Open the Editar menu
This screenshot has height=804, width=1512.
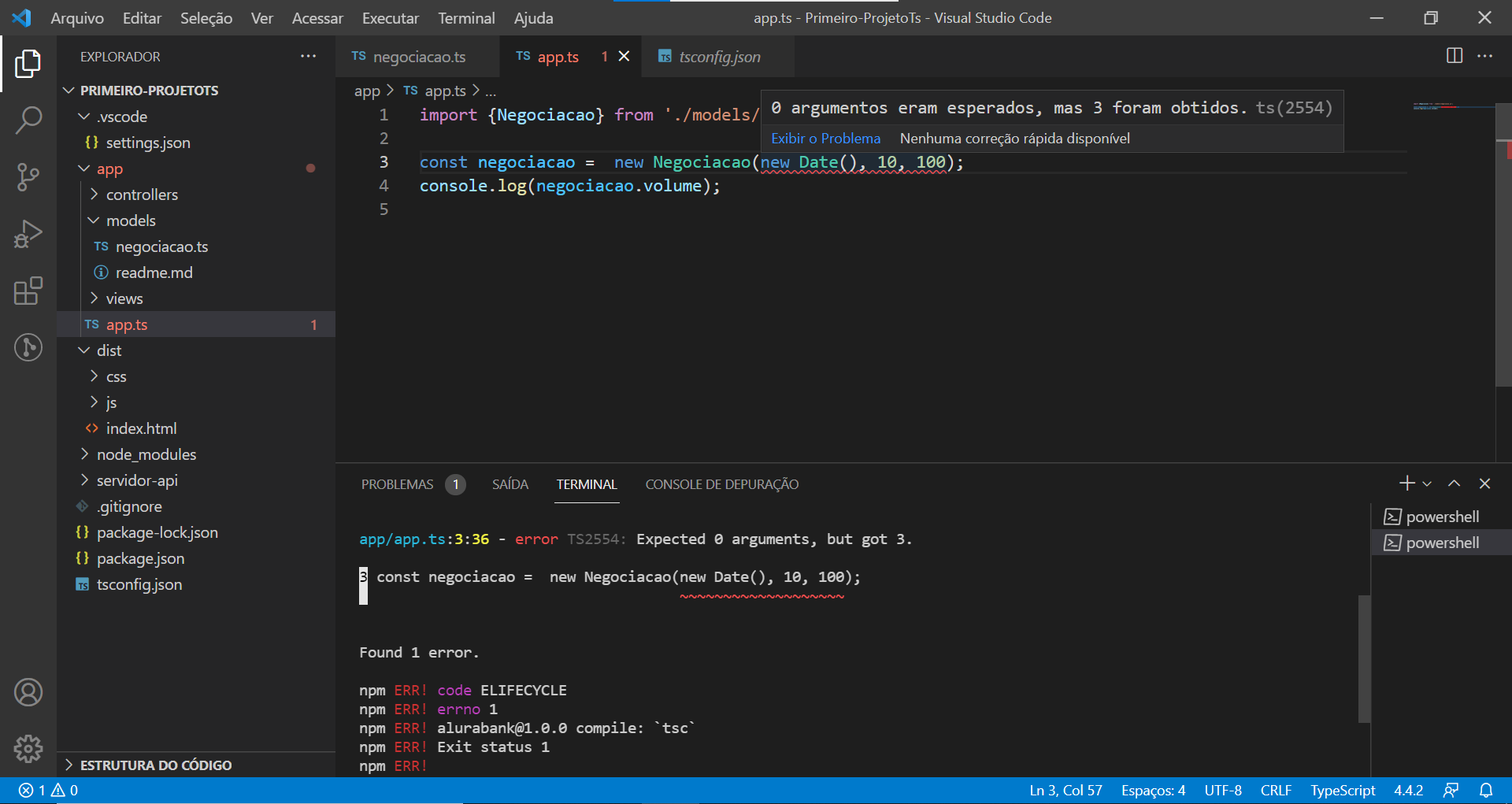pos(142,17)
